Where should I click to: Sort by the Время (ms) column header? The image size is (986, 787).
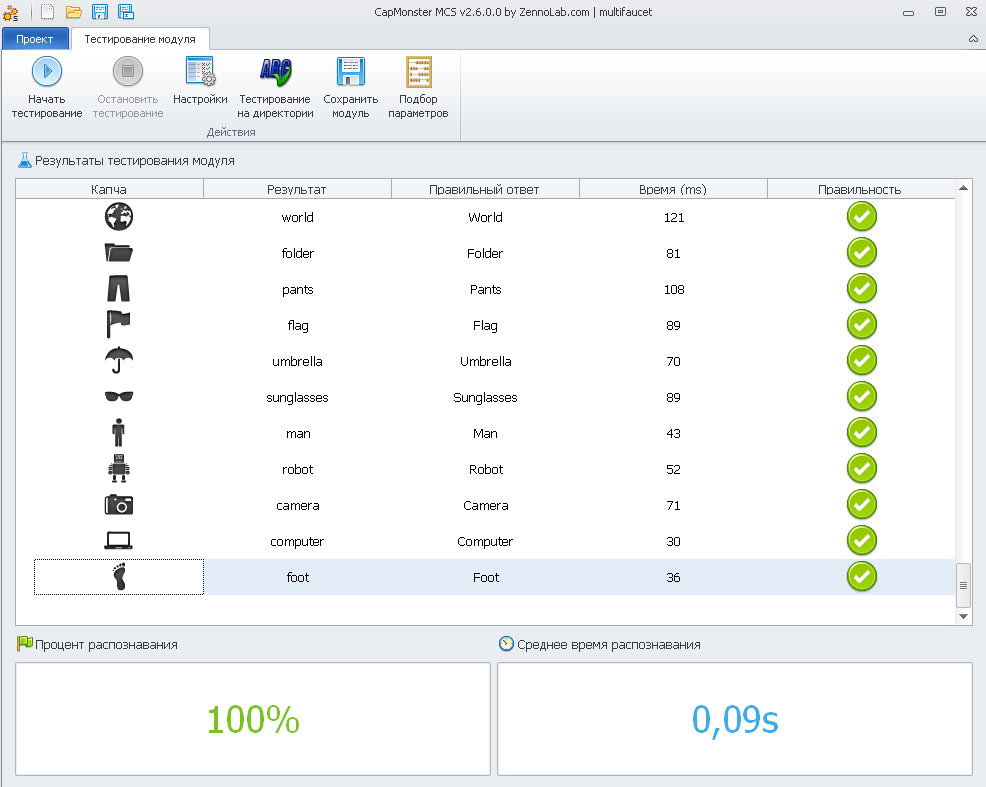[673, 189]
